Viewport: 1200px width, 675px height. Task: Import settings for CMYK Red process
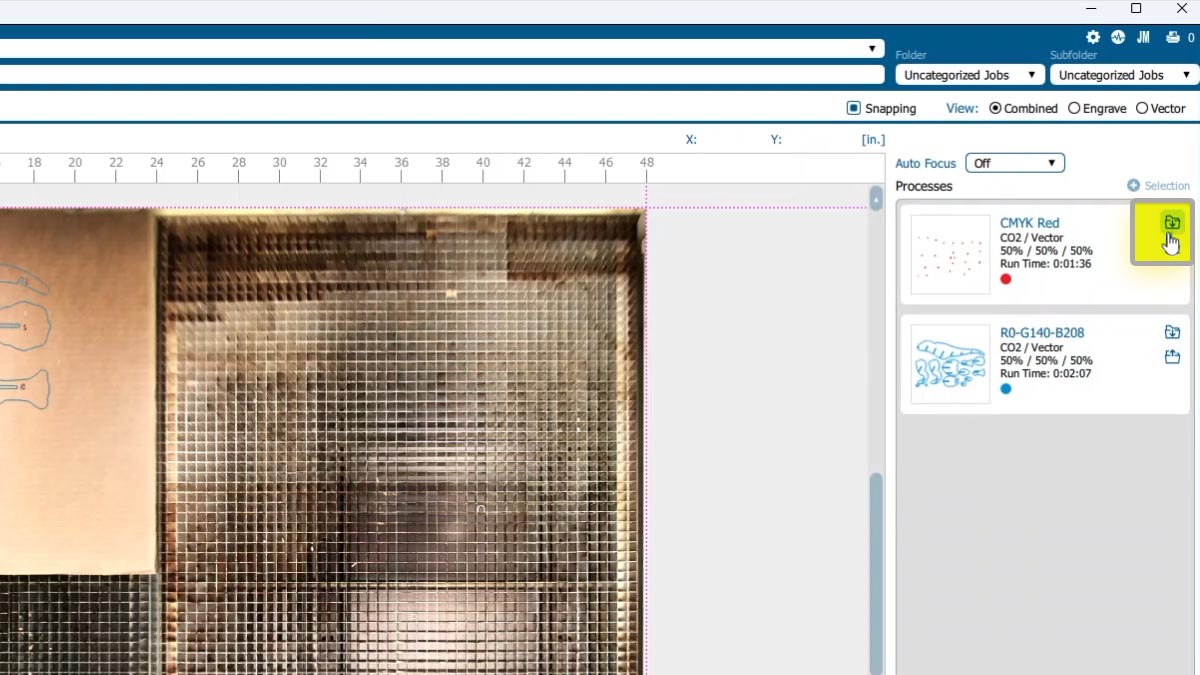click(1172, 222)
